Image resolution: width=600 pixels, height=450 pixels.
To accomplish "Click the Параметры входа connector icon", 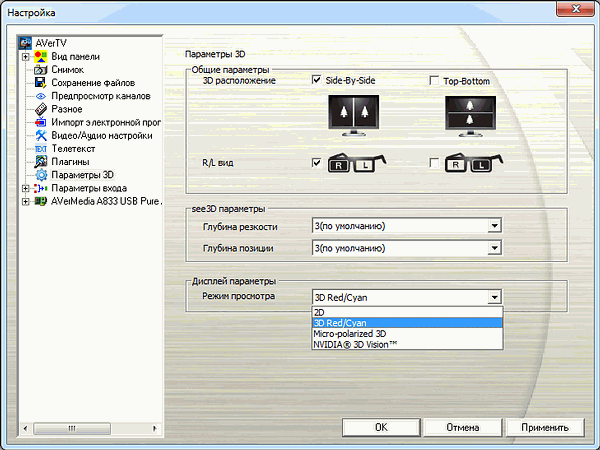I will 41,188.
